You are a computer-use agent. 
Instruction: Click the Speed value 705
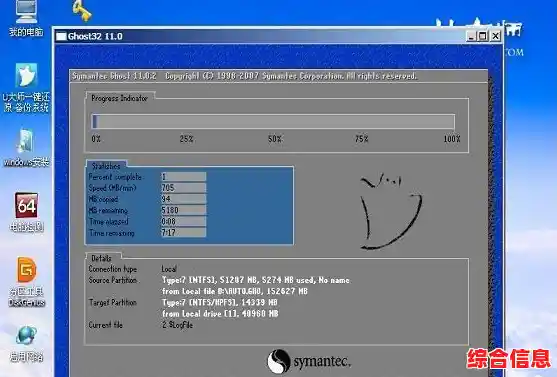tap(183, 188)
